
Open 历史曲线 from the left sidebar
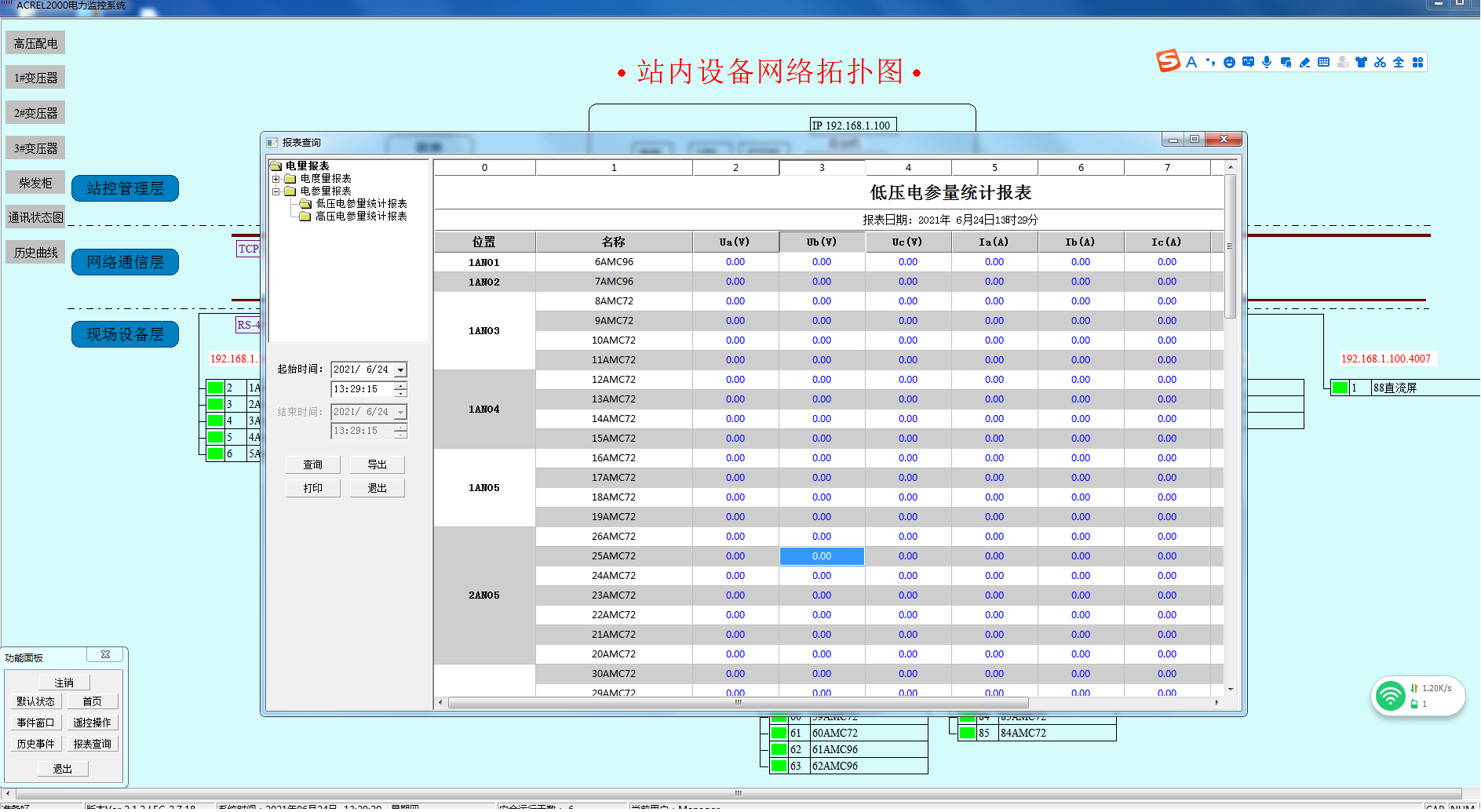click(x=35, y=253)
